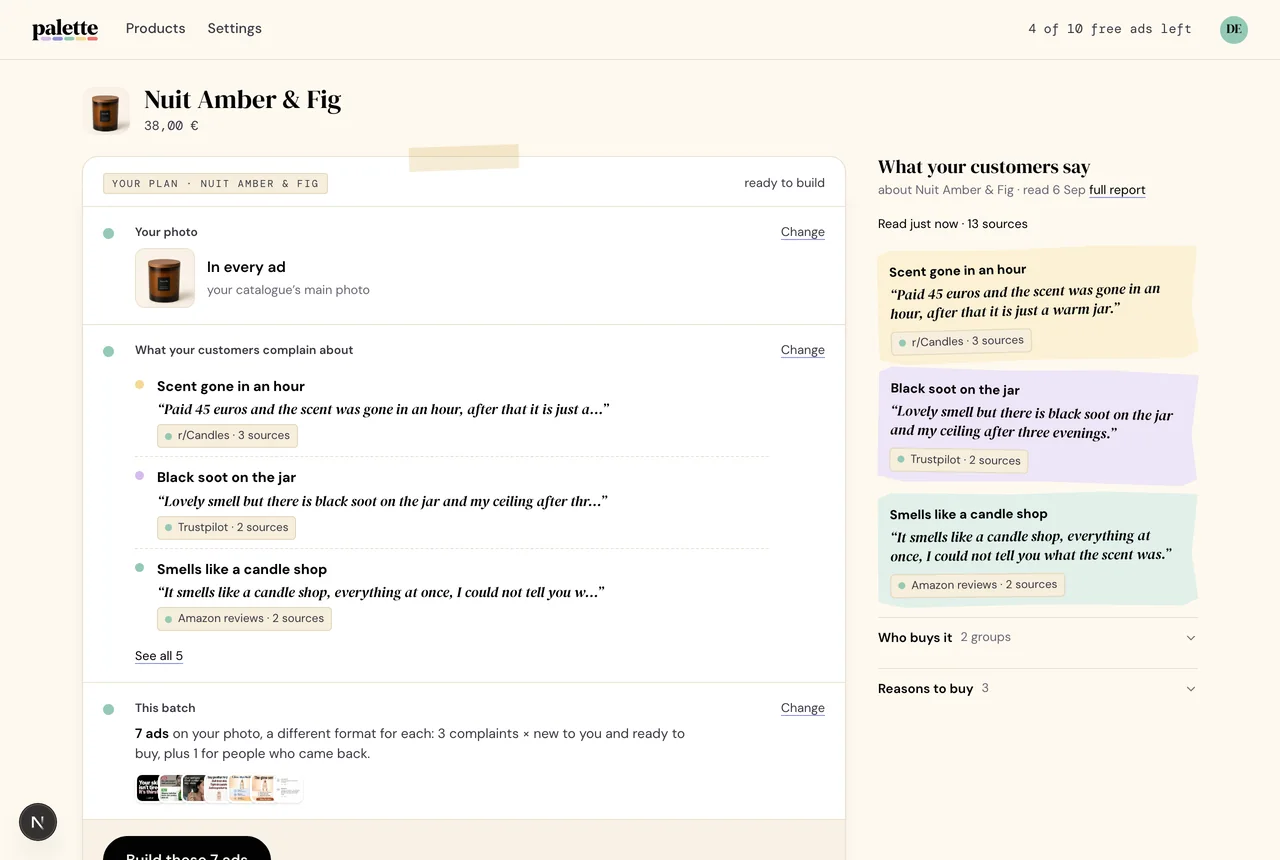Click the 7 ads batch description text
Viewport: 1280px width, 860px height.
click(410, 743)
